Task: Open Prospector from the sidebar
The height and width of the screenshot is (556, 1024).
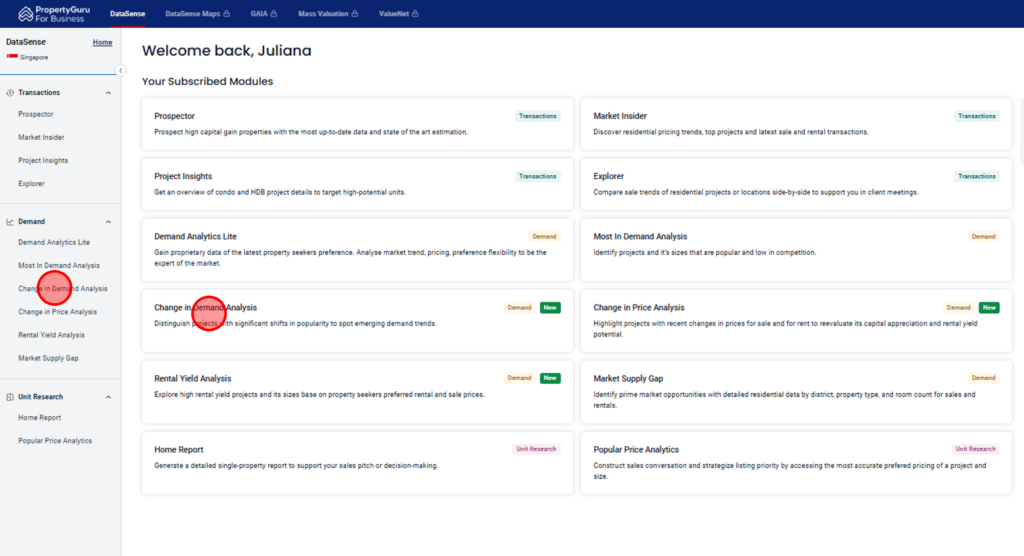Action: 36,114
